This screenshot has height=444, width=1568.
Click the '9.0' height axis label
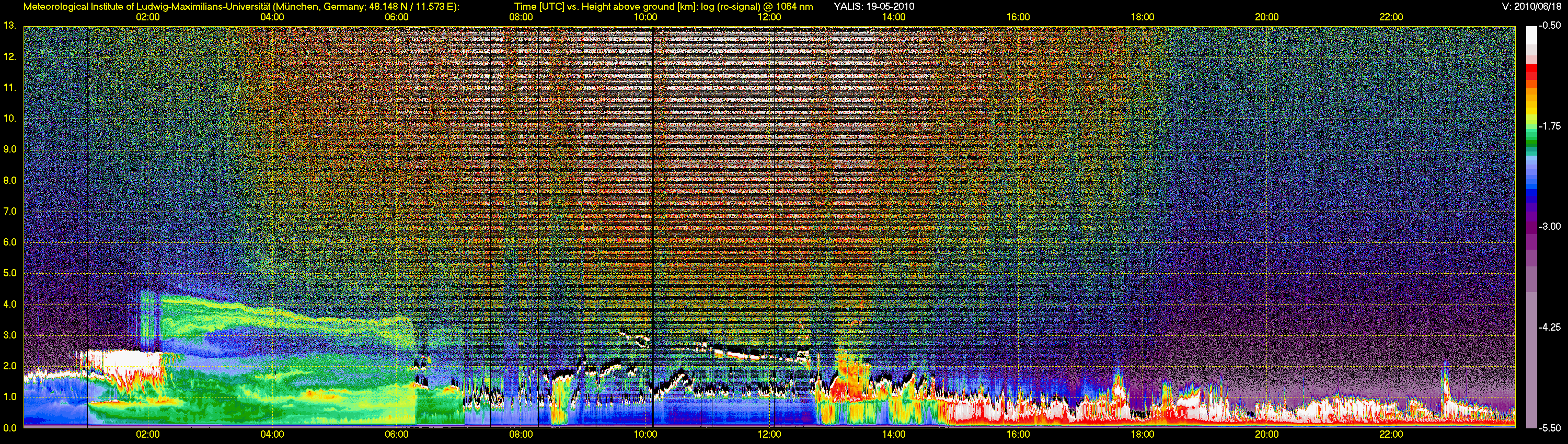point(10,149)
